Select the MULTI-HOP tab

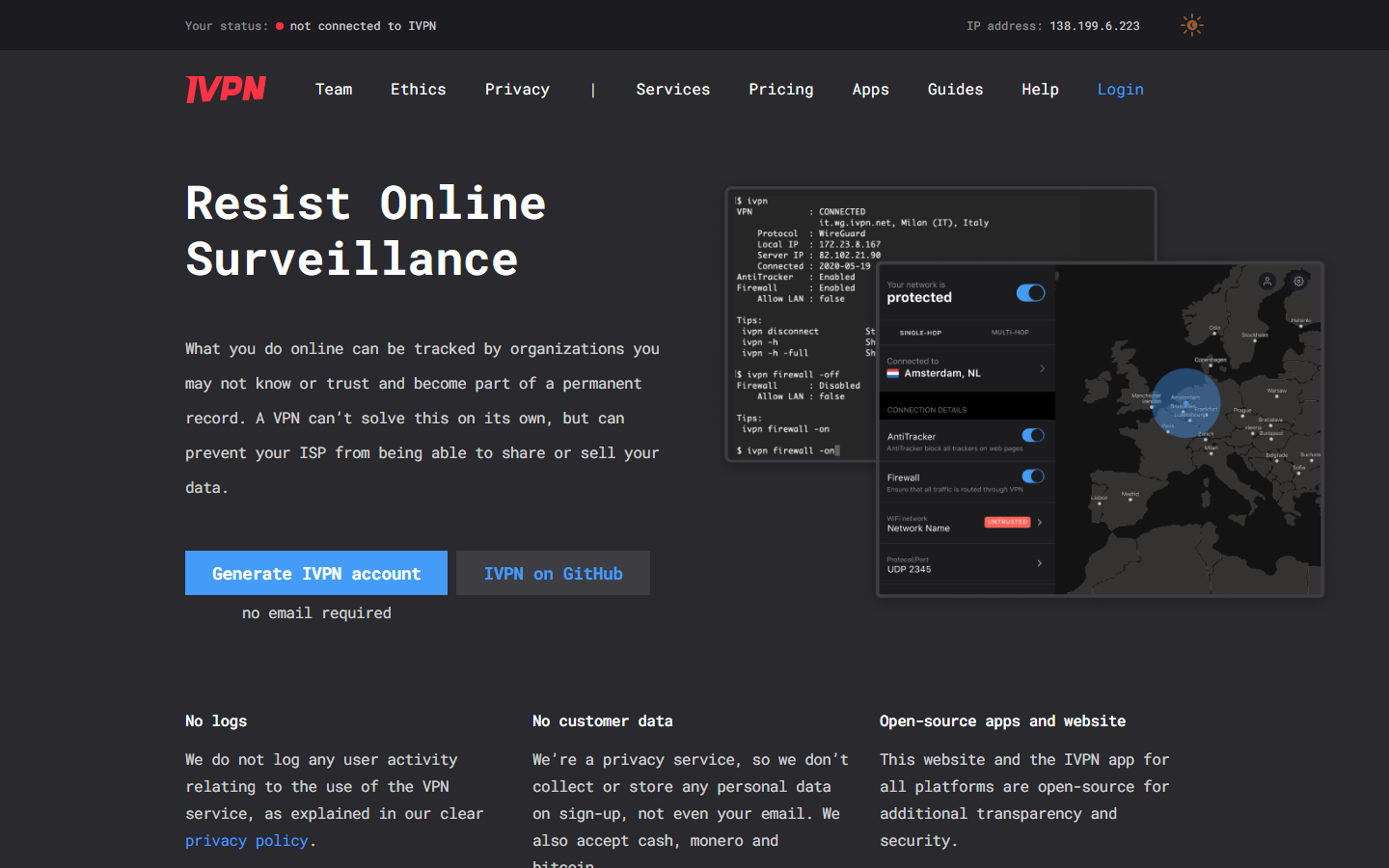point(1010,333)
